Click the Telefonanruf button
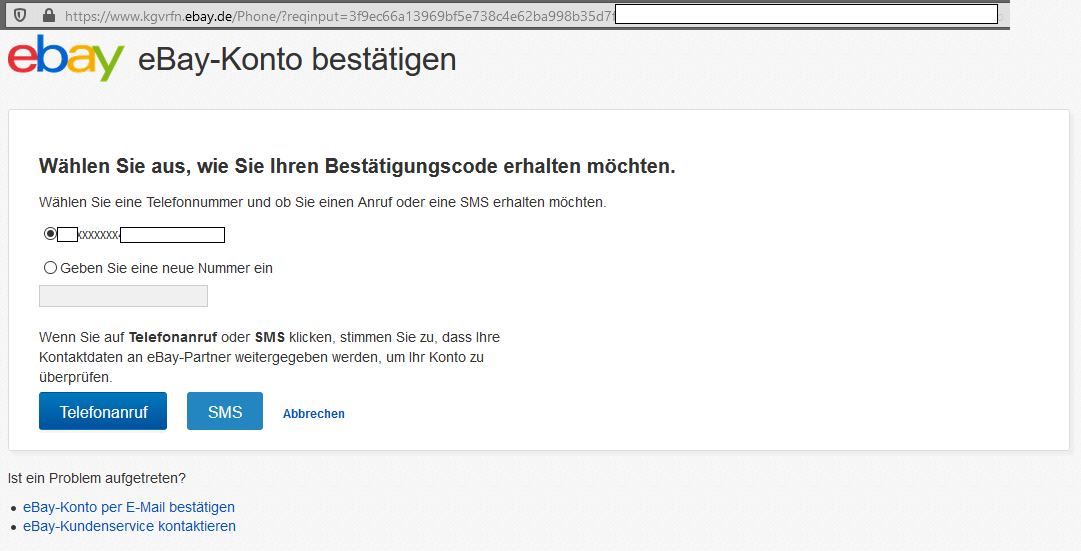This screenshot has width=1081, height=551. (103, 411)
